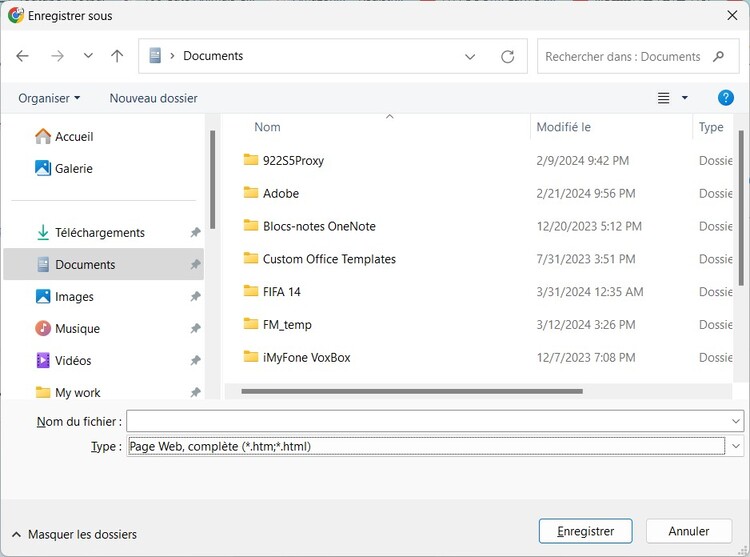
Task: Click in the Nom du fichier field
Action: pyautogui.click(x=427, y=422)
